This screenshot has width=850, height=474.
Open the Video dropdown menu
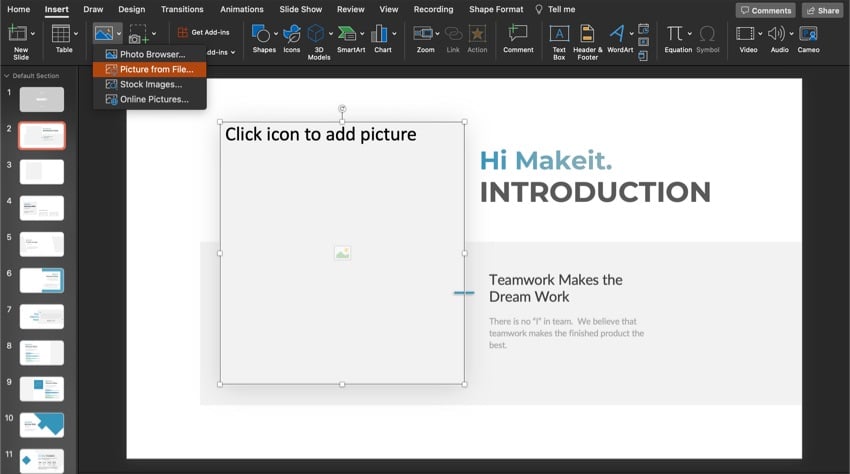pos(759,34)
